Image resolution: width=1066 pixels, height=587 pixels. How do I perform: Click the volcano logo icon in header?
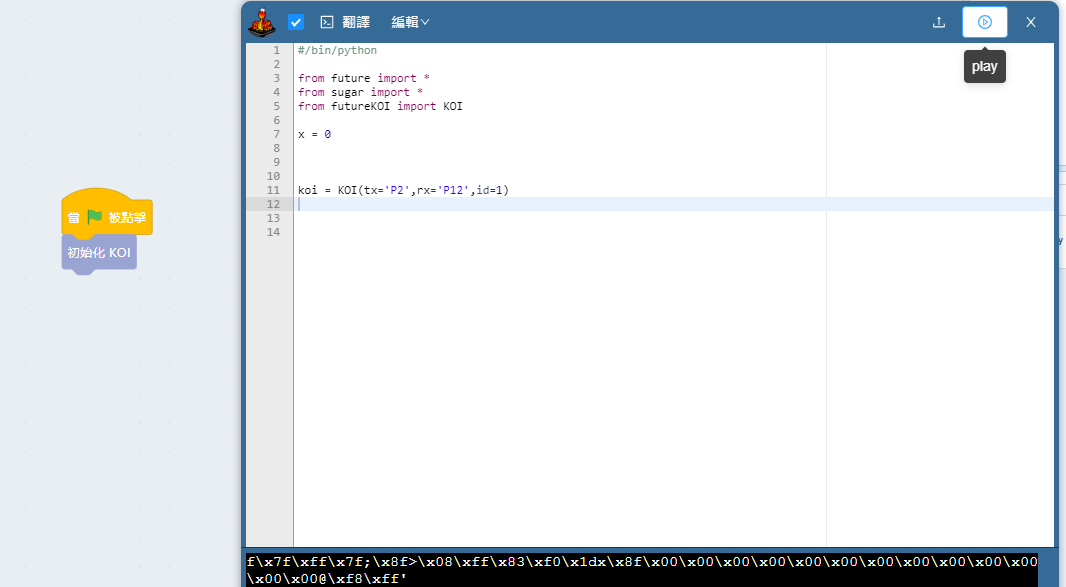click(x=263, y=21)
